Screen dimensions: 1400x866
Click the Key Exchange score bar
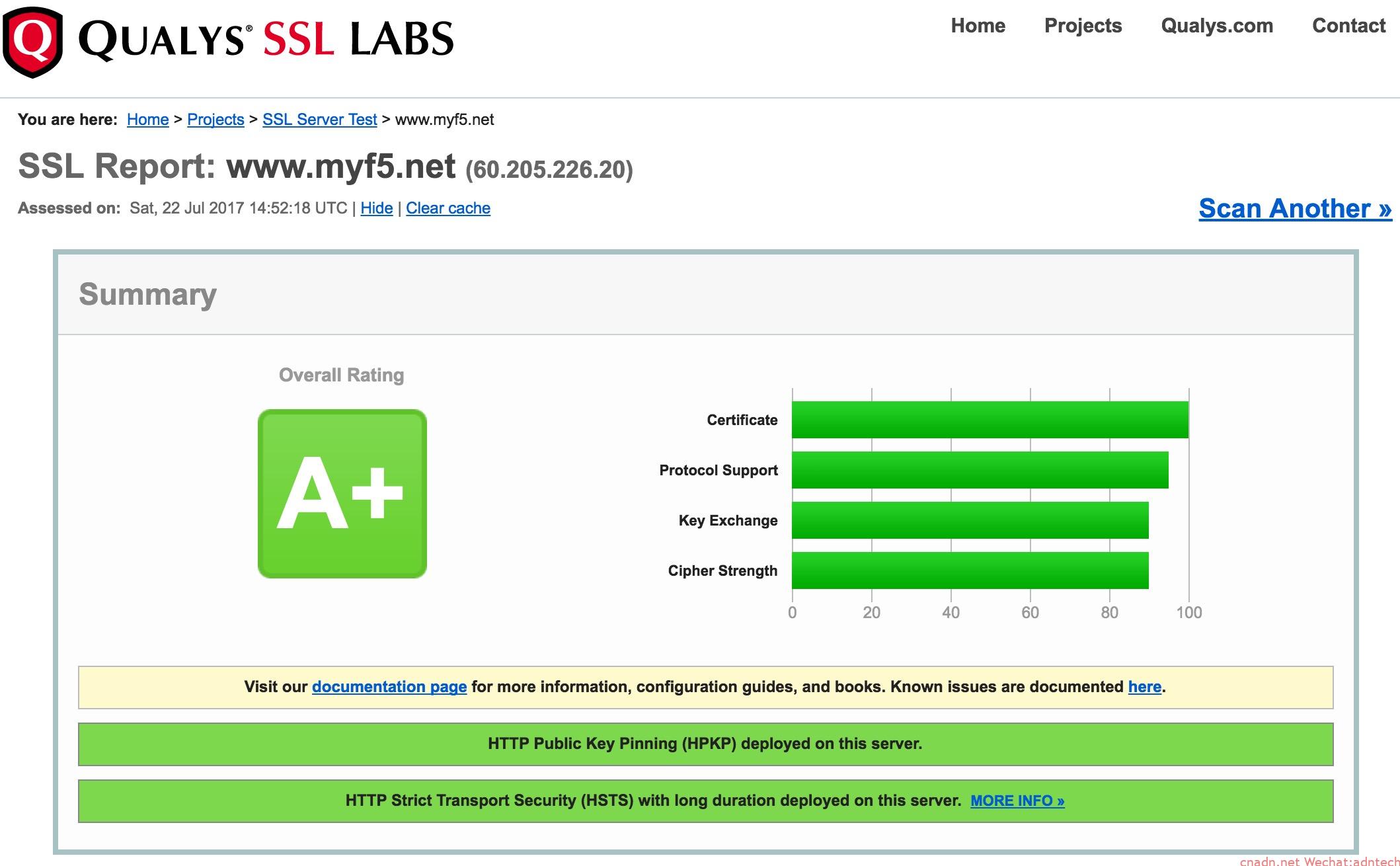click(x=970, y=520)
